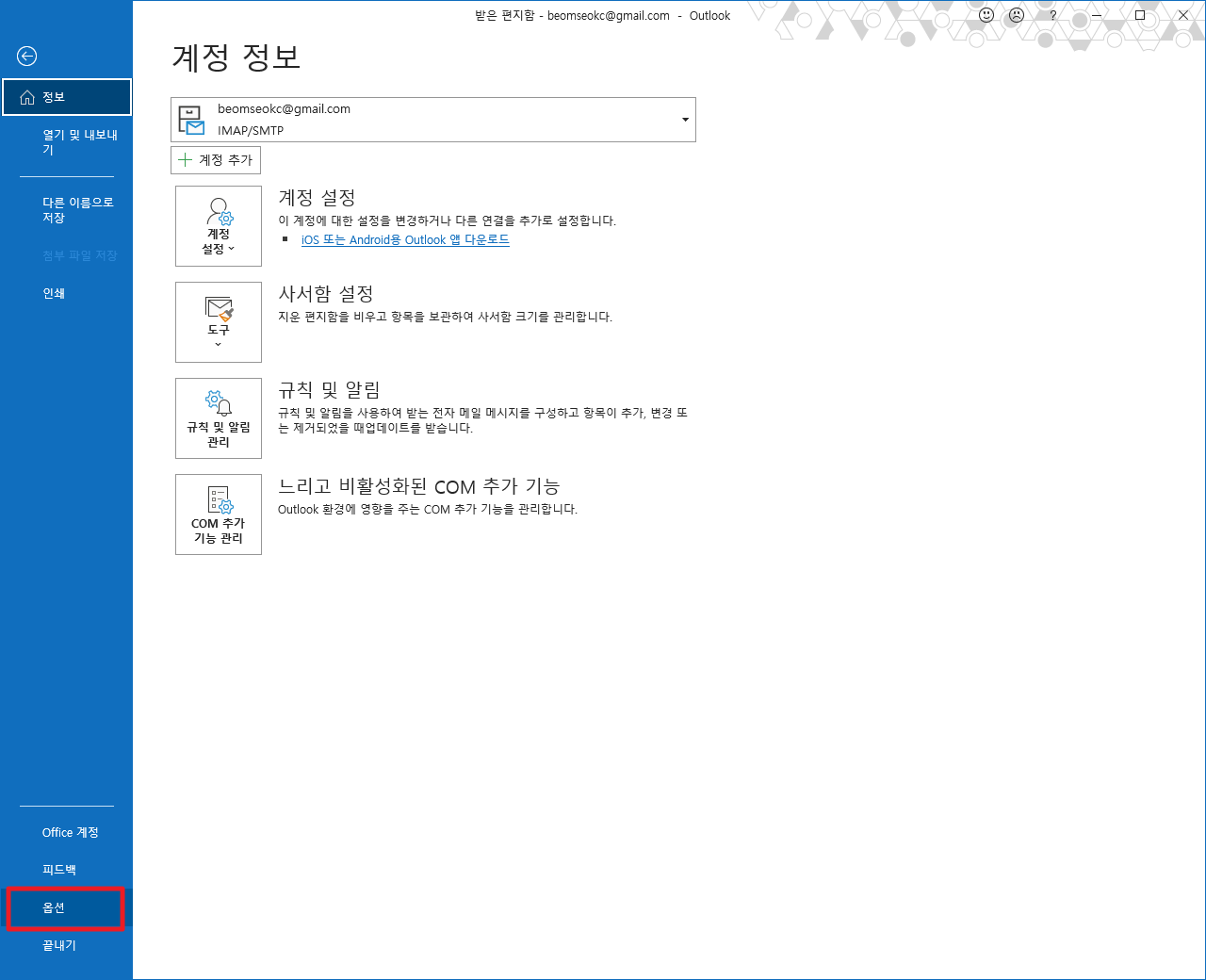Viewport: 1206px width, 980px height.
Task: Open the 피드백 page
Action: pos(67,870)
